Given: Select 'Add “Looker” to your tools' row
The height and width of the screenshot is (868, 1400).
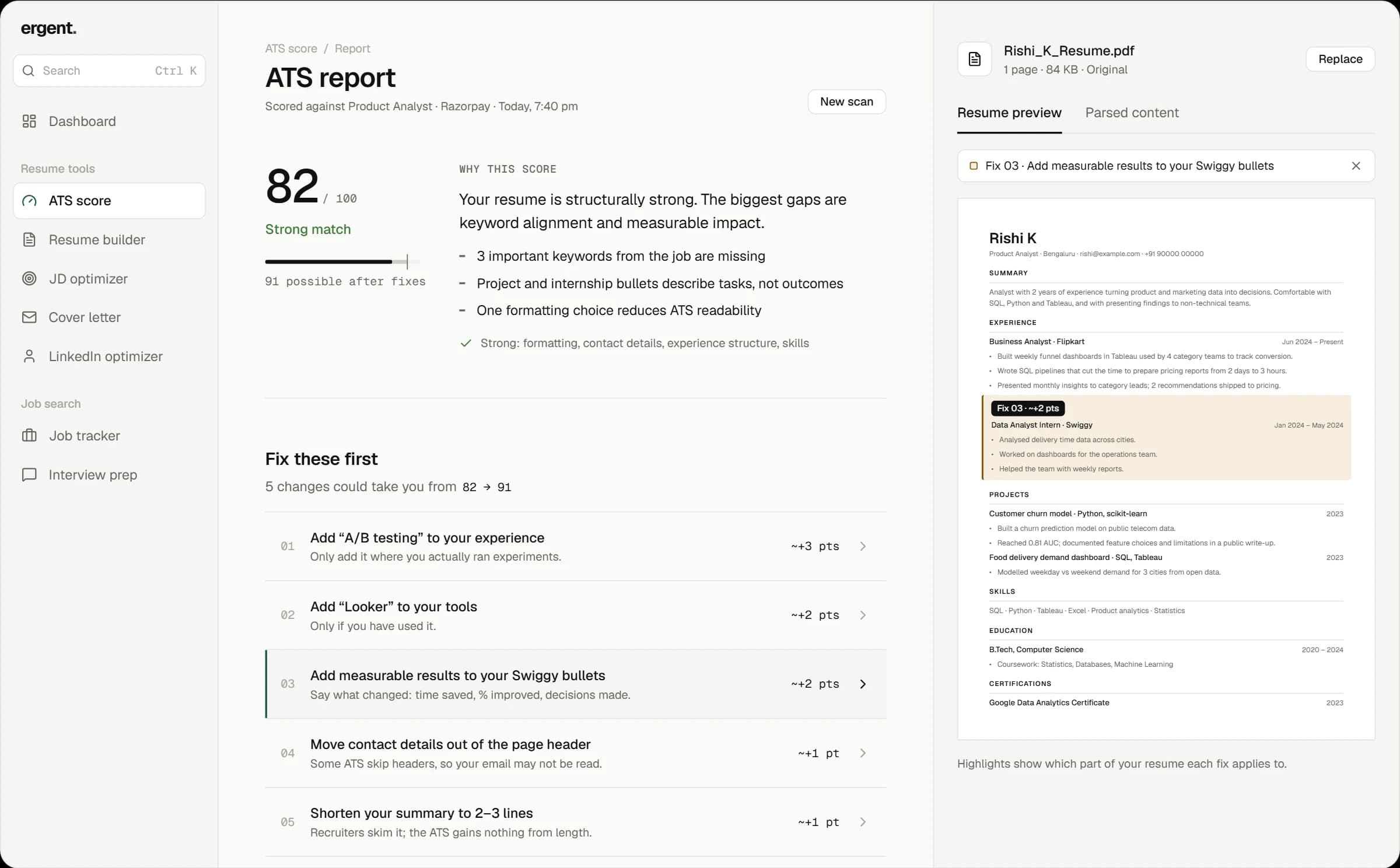Looking at the screenshot, I should click(576, 615).
